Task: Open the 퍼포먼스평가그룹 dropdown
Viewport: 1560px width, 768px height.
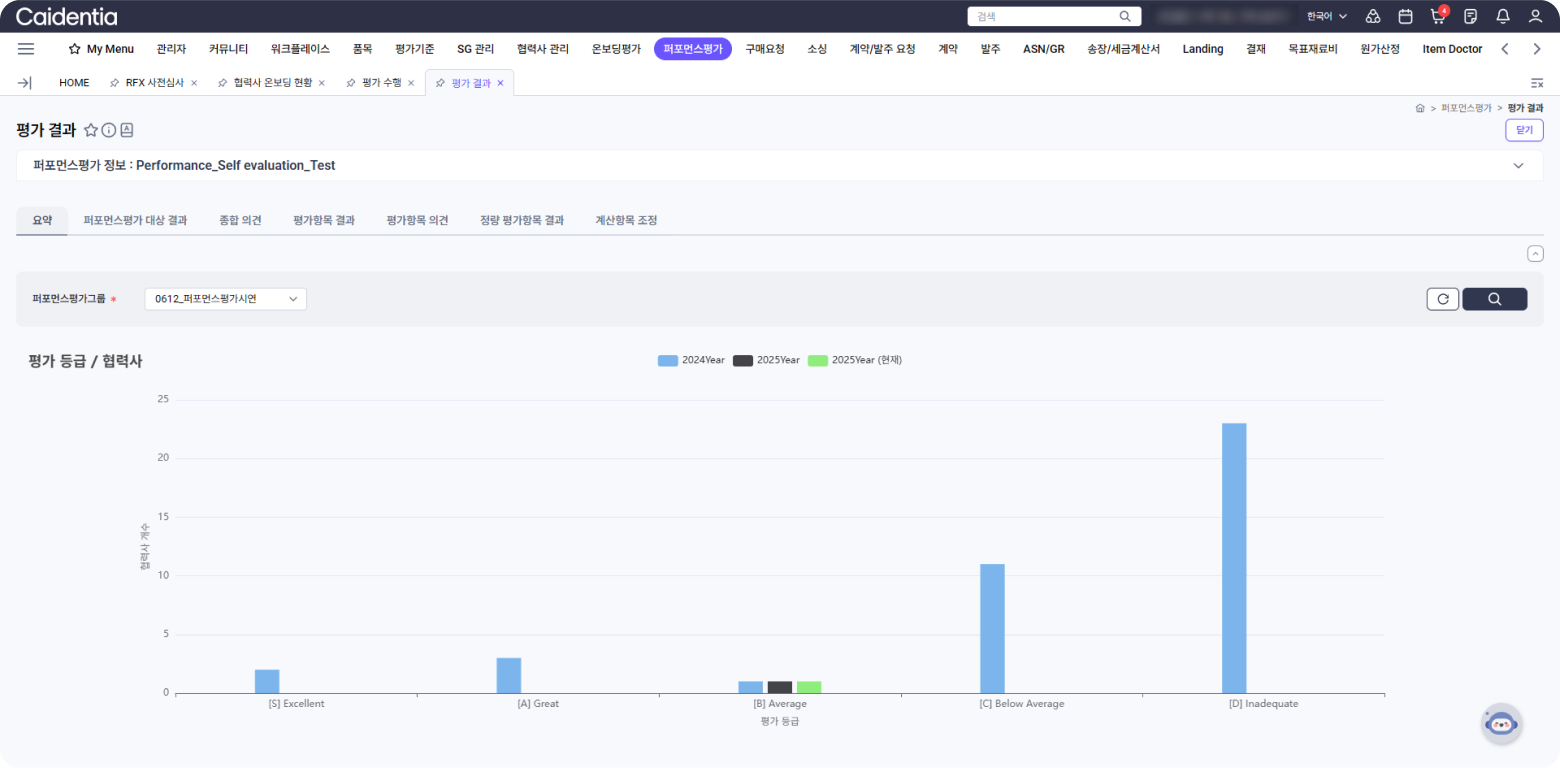Action: pyautogui.click(x=226, y=299)
